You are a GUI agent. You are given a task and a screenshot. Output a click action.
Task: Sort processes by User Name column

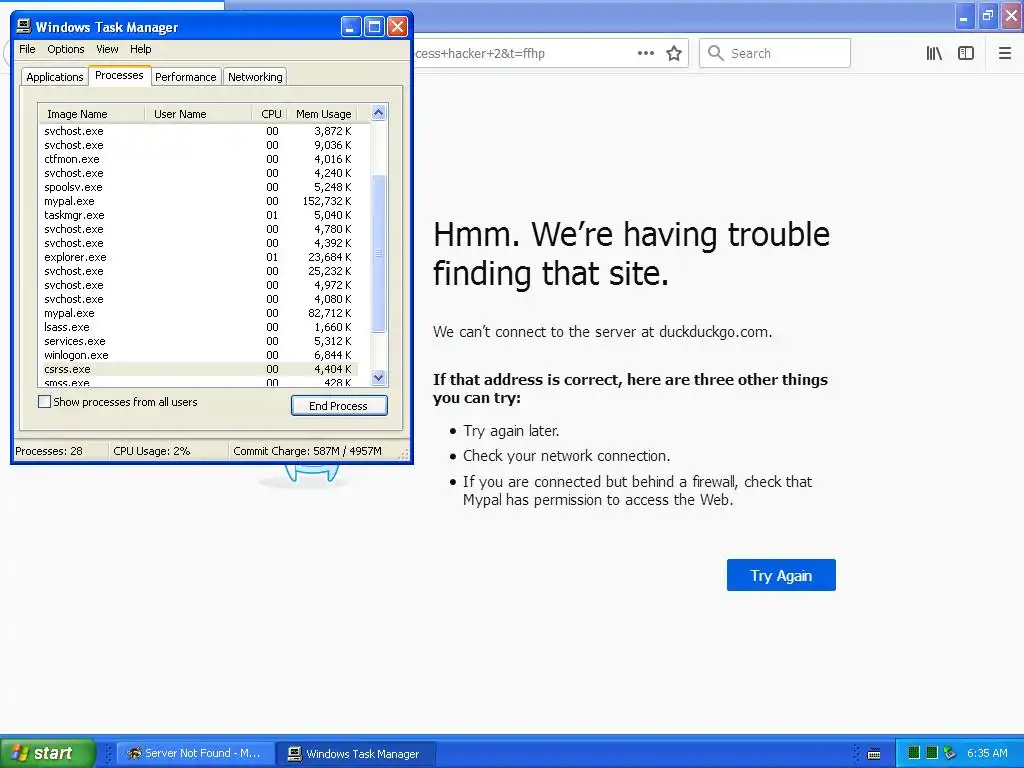[198, 114]
